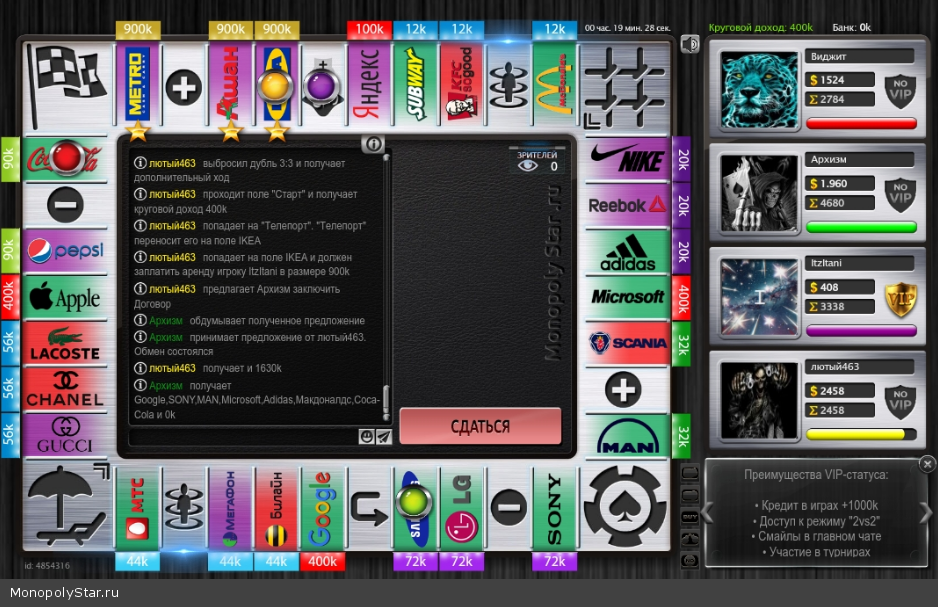Select the METRO property cell
This screenshot has width=938, height=607.
tap(137, 85)
